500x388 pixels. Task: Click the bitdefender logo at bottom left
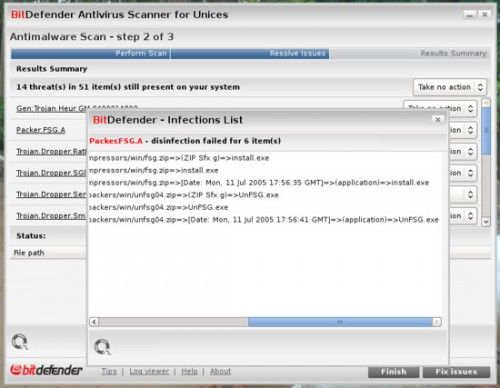point(46,370)
